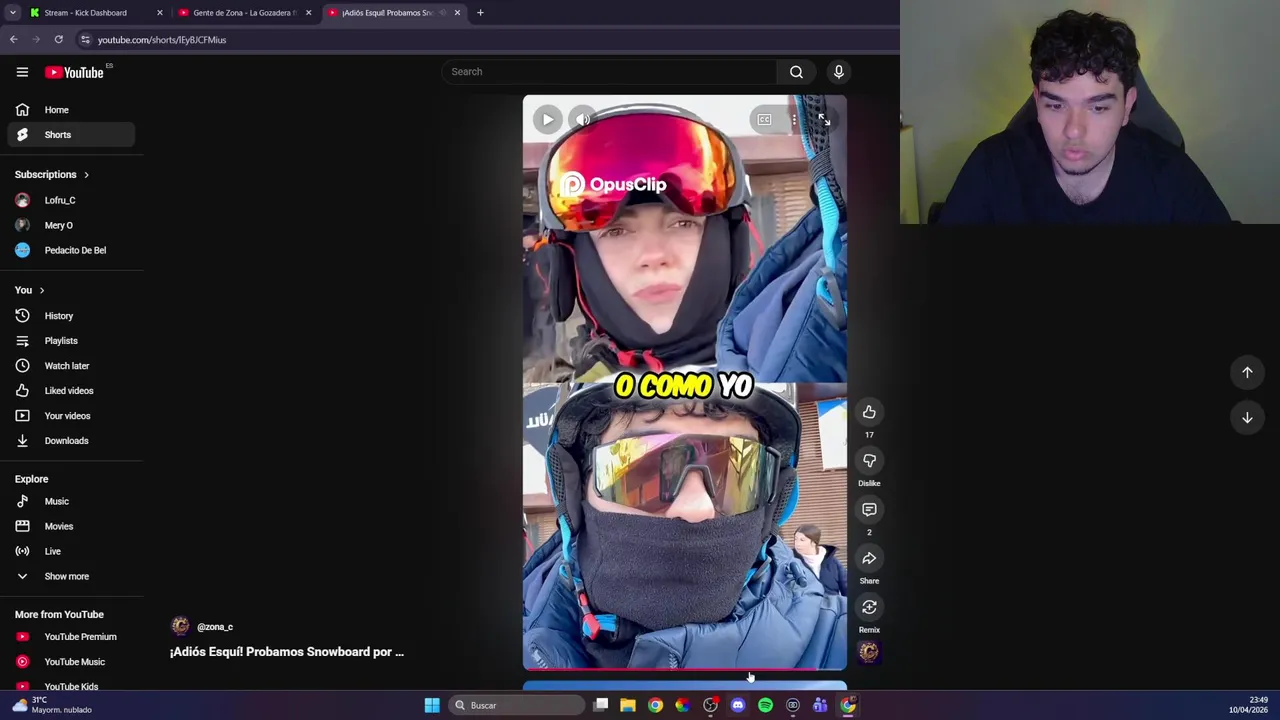Open the tab search dropdown
The height and width of the screenshot is (720, 1280).
12,13
